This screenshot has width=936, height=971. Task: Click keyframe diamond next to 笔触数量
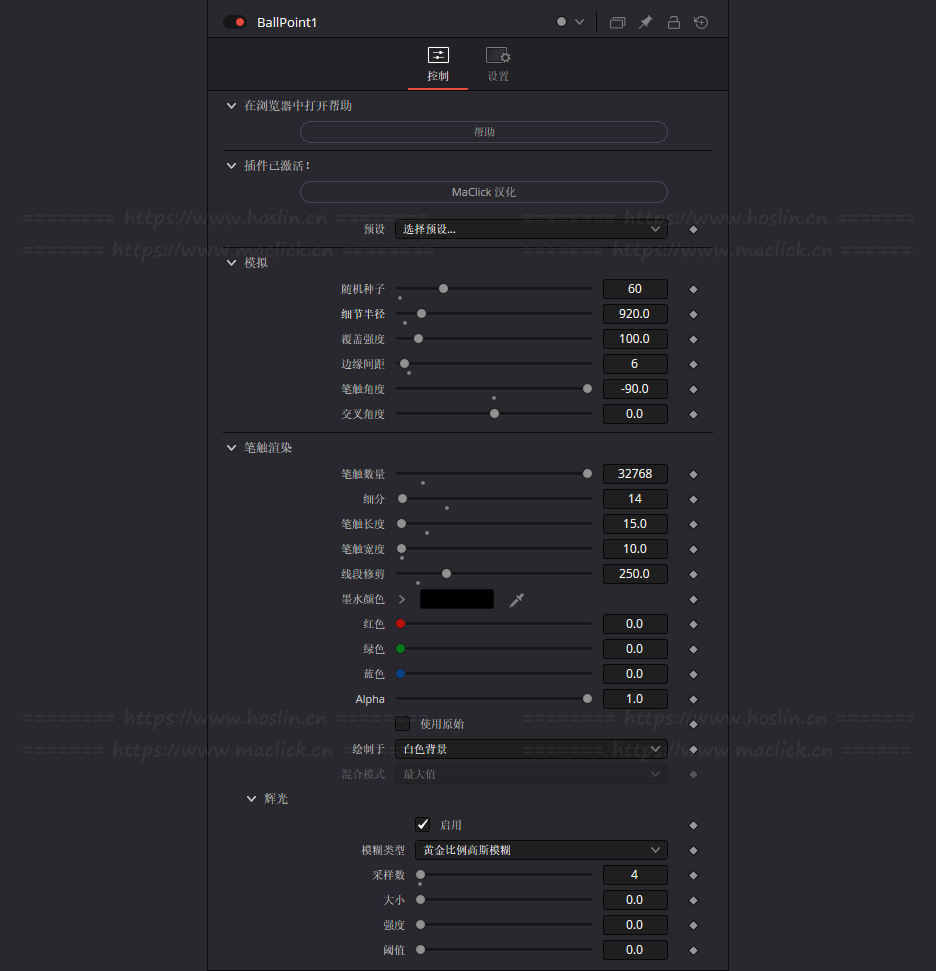tap(693, 475)
